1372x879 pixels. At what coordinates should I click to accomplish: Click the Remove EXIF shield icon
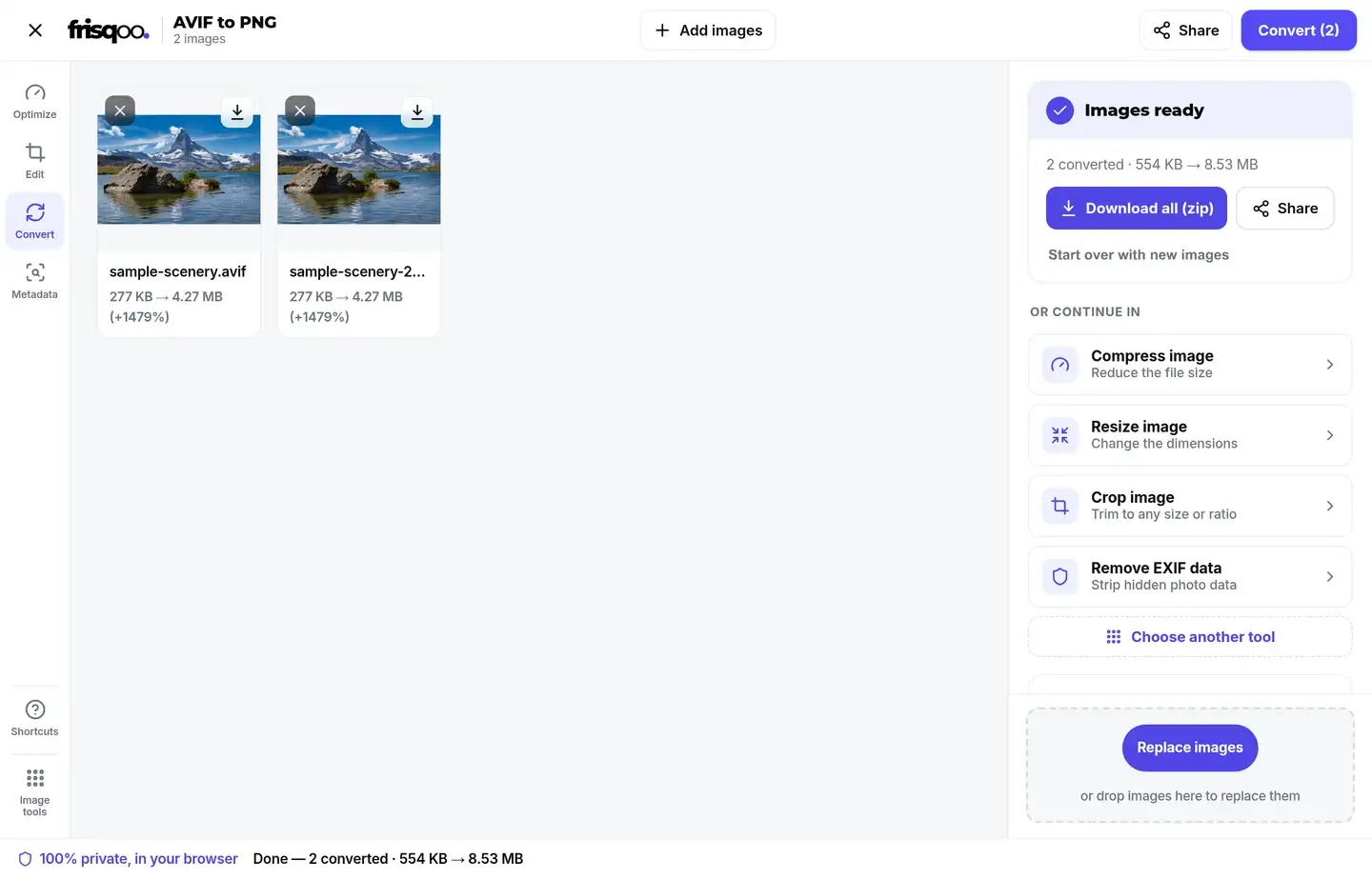pos(1060,576)
